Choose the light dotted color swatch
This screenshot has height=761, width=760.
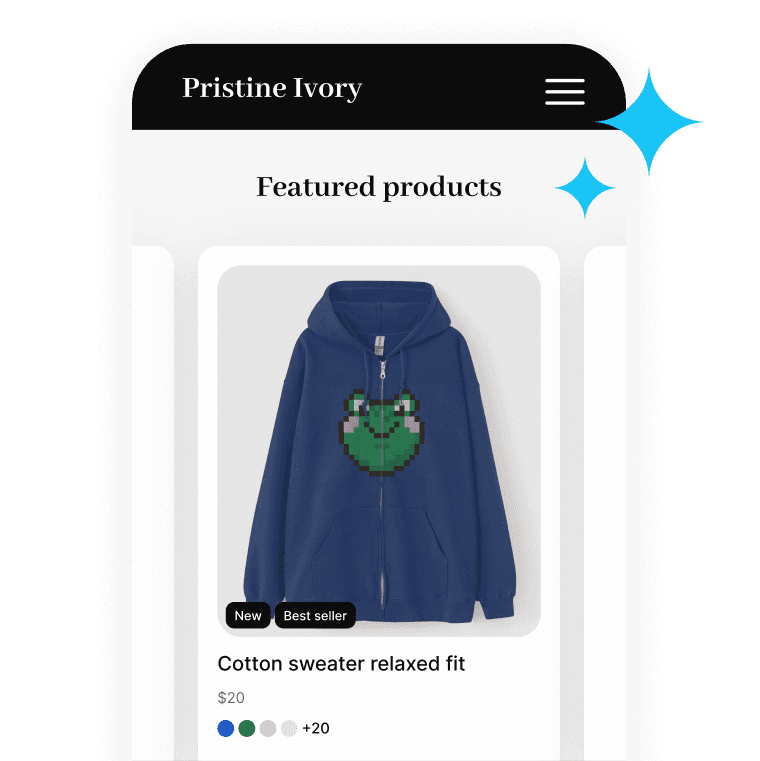289,728
